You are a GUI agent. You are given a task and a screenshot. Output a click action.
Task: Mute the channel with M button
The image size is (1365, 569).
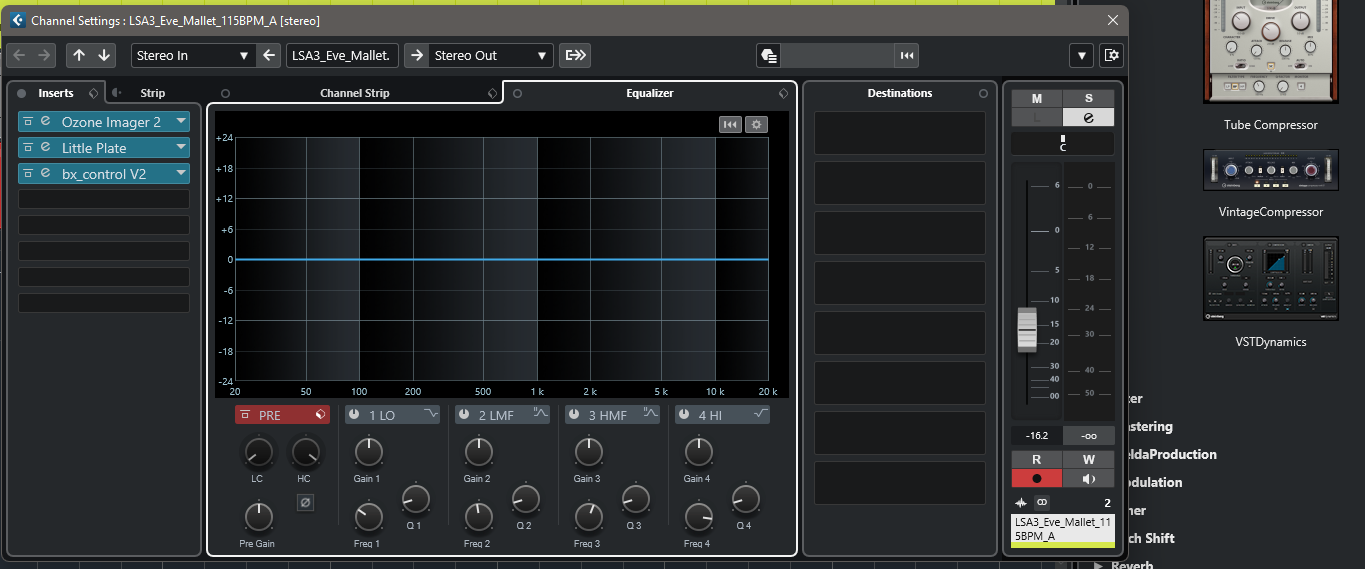tap(1036, 98)
